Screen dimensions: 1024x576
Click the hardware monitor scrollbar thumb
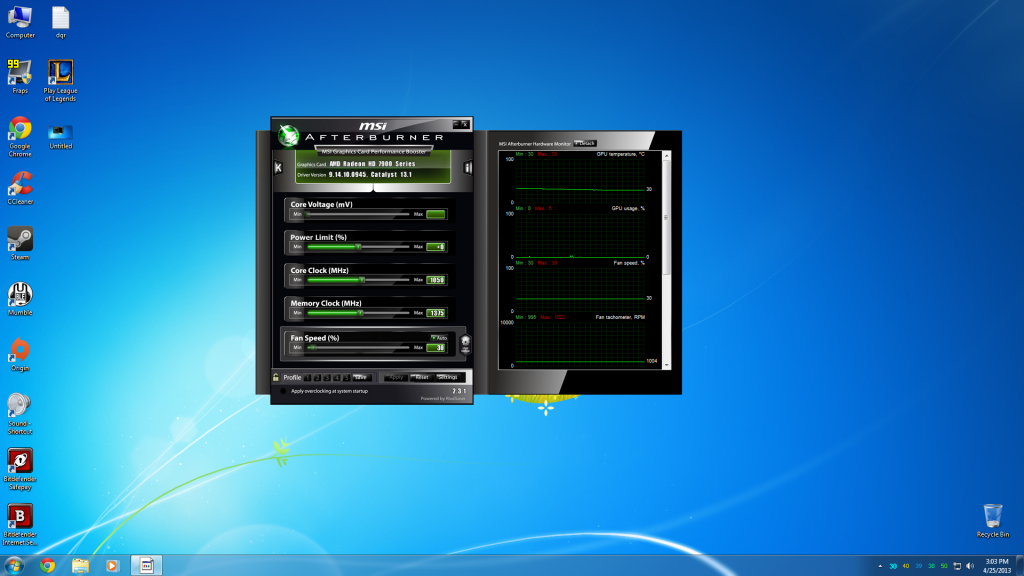[667, 217]
